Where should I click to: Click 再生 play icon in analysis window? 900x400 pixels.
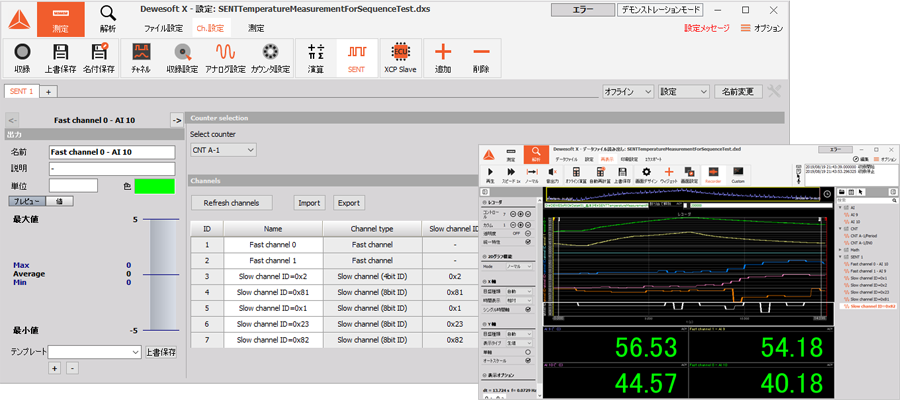point(491,174)
